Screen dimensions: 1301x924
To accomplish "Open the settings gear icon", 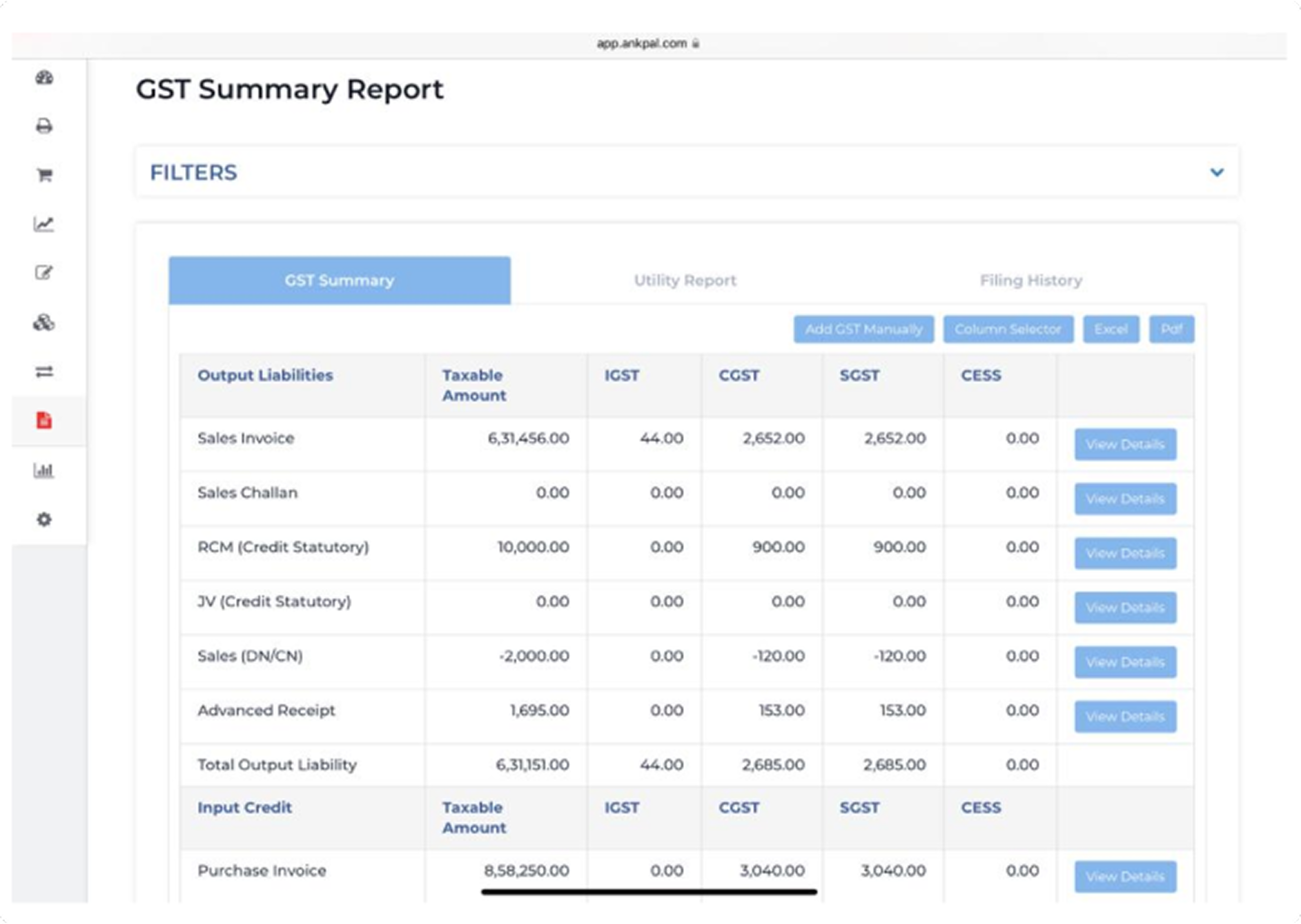I will coord(44,519).
